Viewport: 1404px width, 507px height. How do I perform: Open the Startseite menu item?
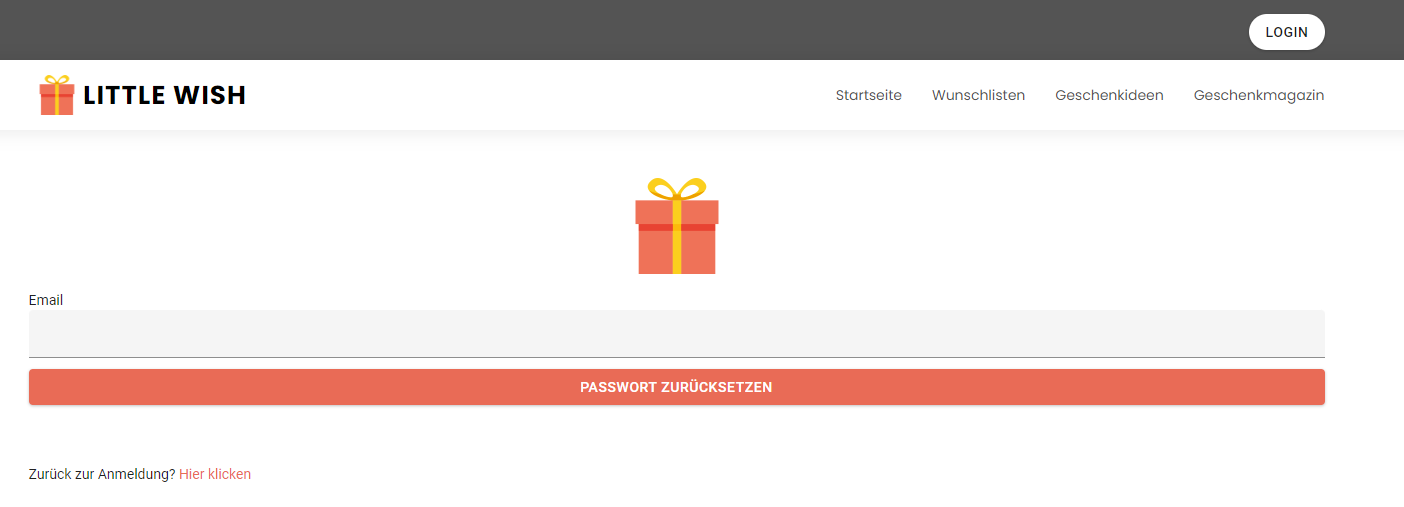(x=868, y=96)
